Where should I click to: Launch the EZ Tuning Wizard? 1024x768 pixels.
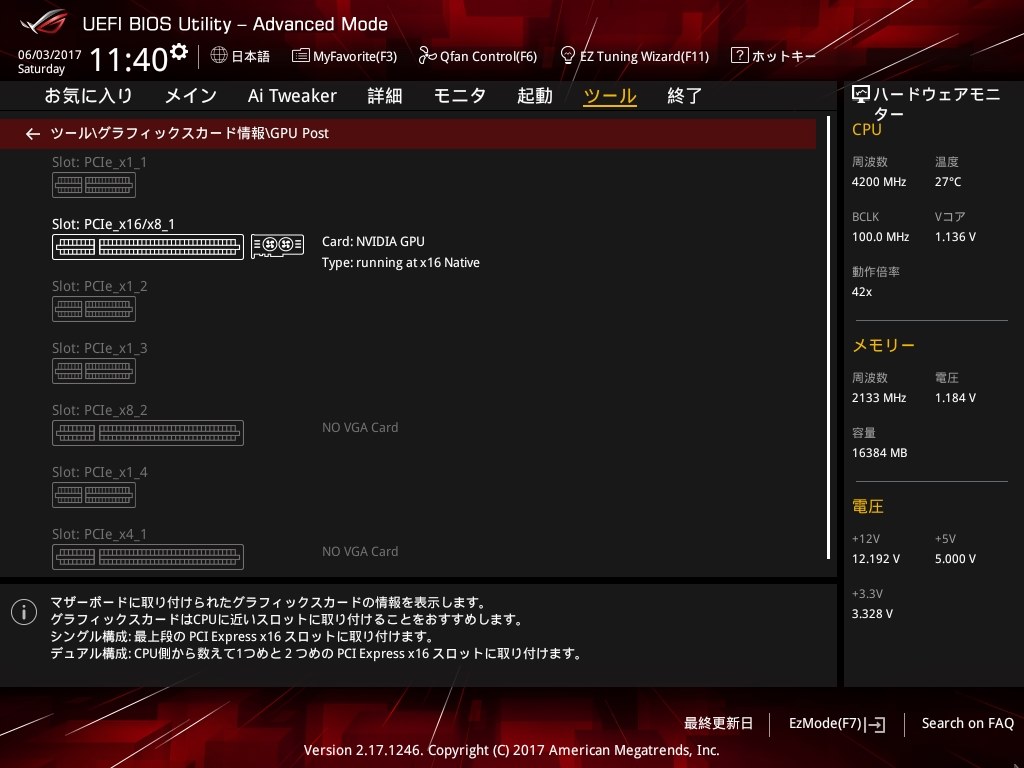[634, 56]
